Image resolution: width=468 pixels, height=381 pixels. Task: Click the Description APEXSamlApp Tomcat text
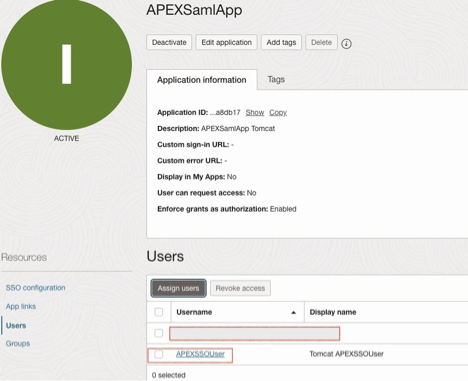pyautogui.click(x=216, y=129)
